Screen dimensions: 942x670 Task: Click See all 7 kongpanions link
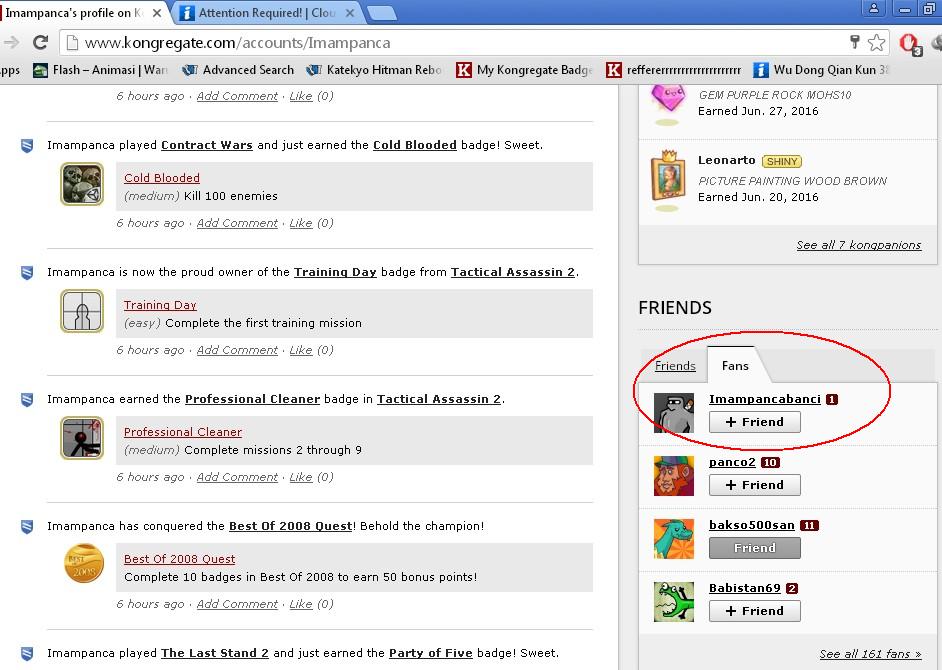pyautogui.click(x=858, y=245)
